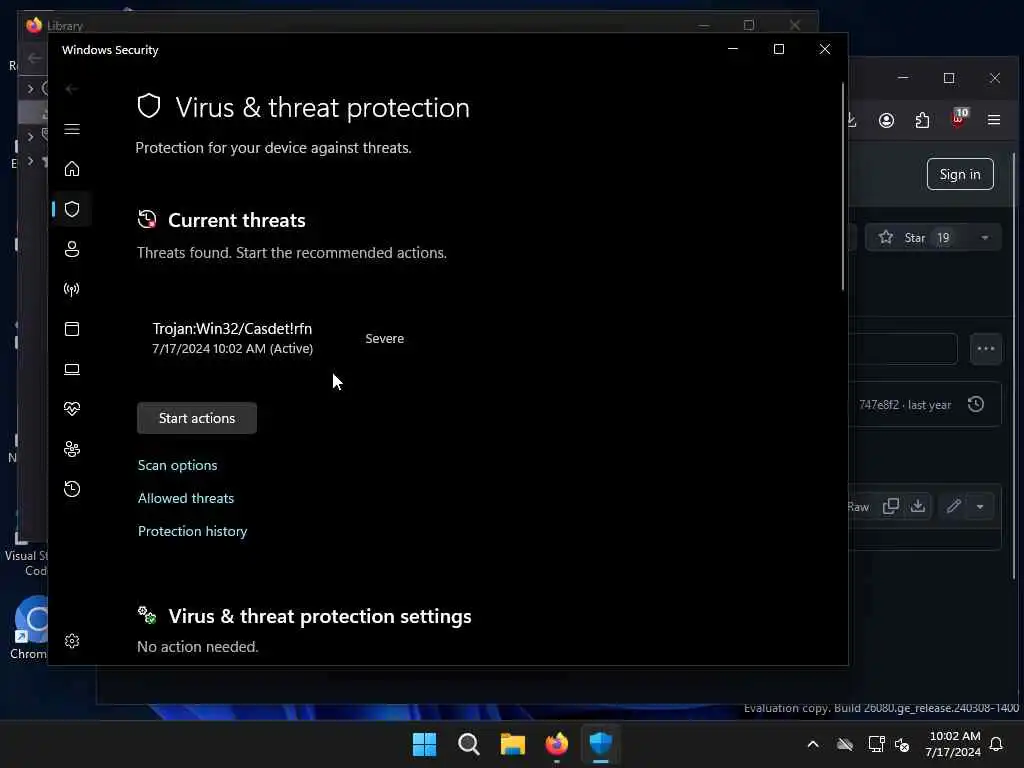
Task: Open Search on the taskbar
Action: [468, 744]
